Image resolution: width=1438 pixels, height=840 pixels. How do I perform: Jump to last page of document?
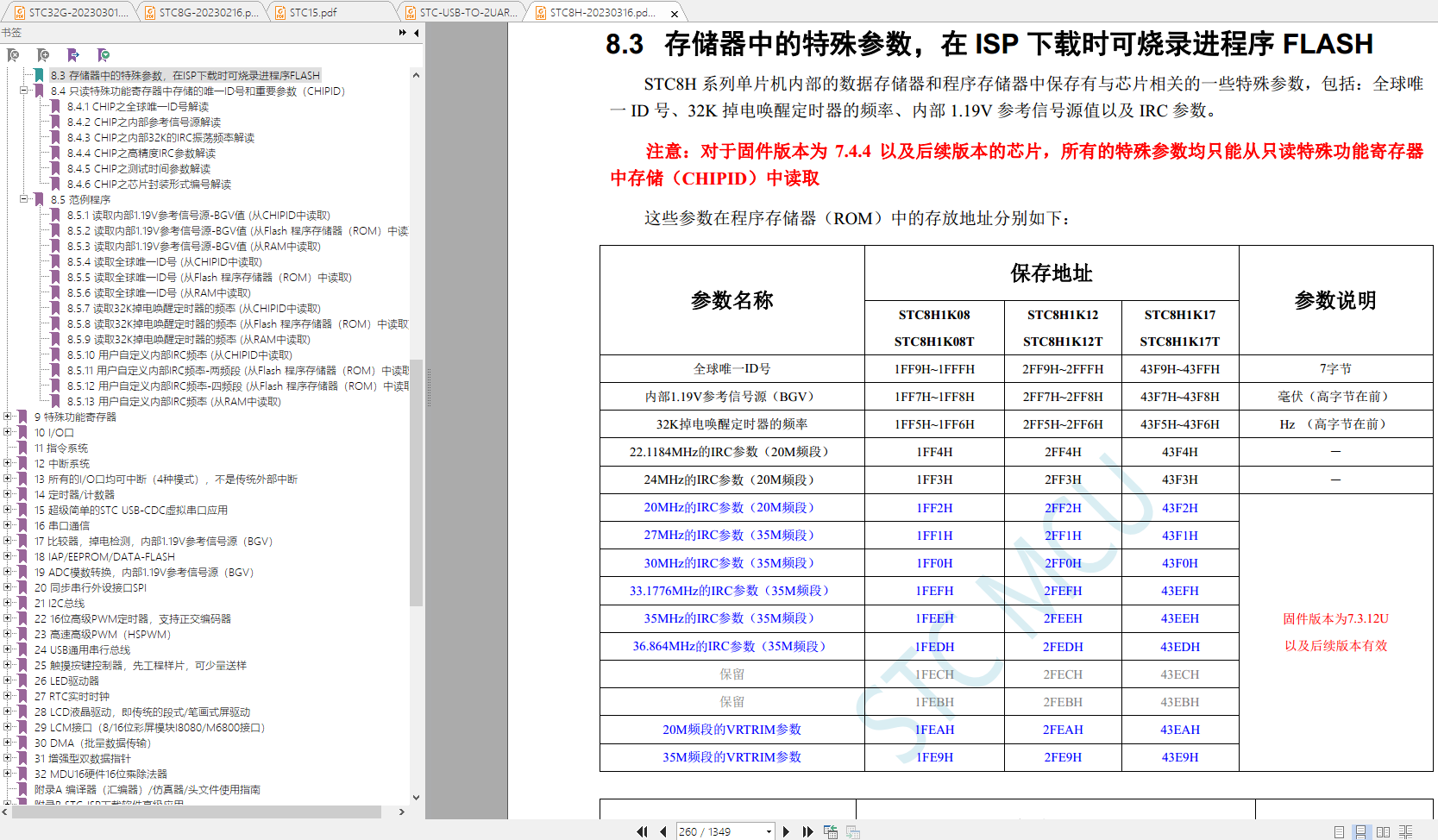[807, 831]
